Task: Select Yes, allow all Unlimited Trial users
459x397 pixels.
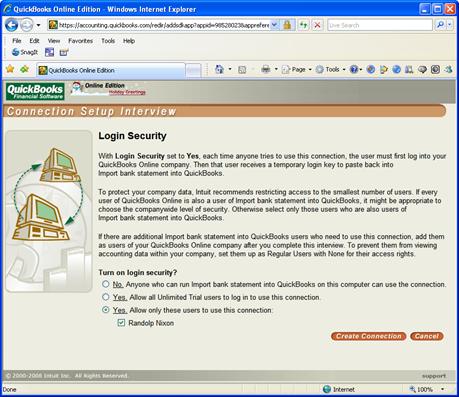Action: pyautogui.click(x=106, y=297)
